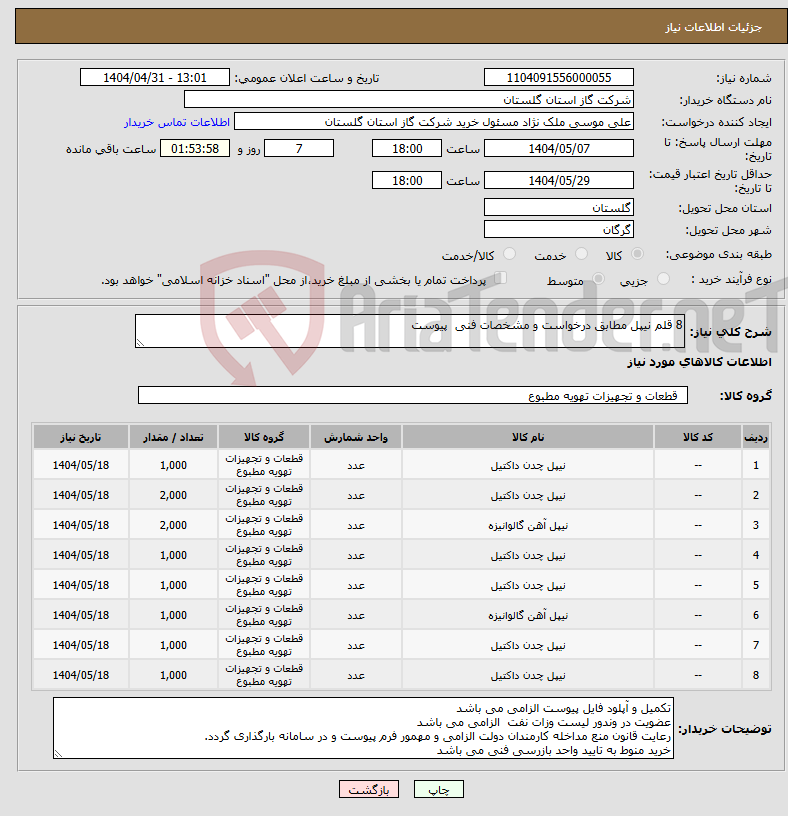788x816 pixels.
Task: Open the اطلاعات تماس خریدار link
Action: coord(176,122)
